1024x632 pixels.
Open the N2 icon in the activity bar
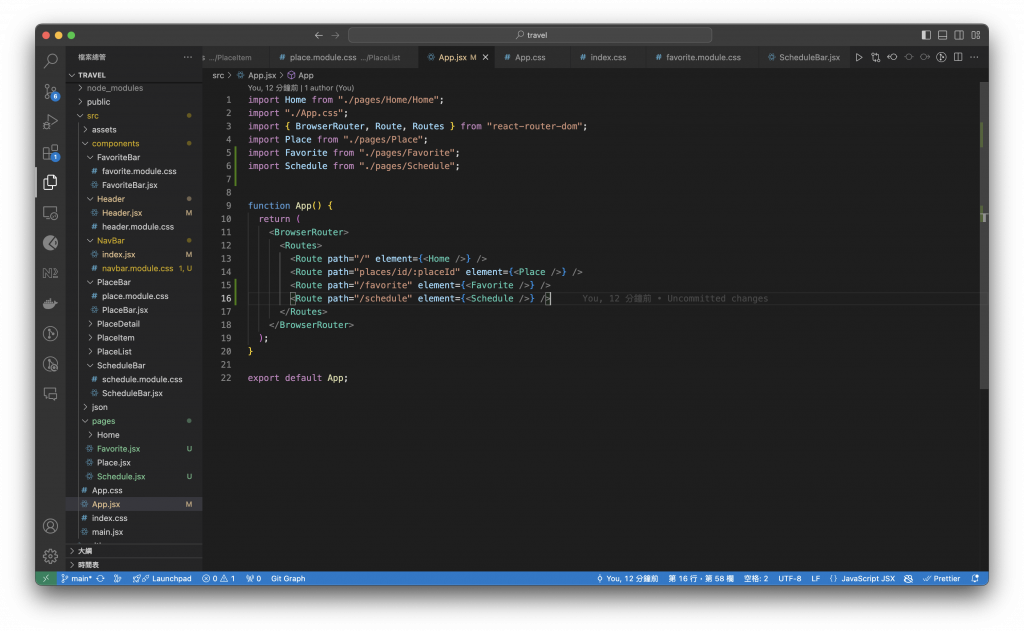point(50,273)
